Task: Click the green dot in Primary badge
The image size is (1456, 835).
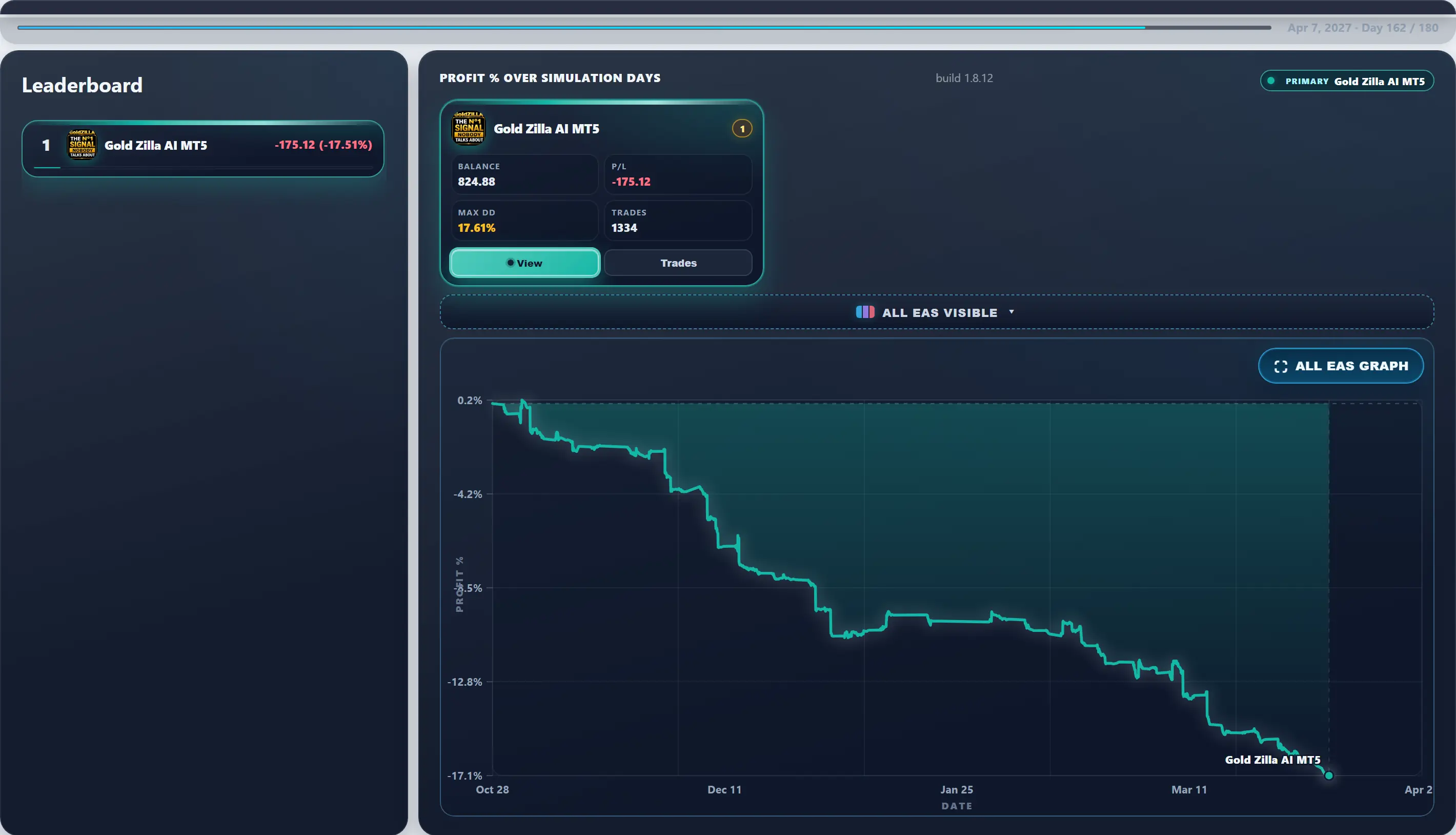Action: (x=1271, y=81)
